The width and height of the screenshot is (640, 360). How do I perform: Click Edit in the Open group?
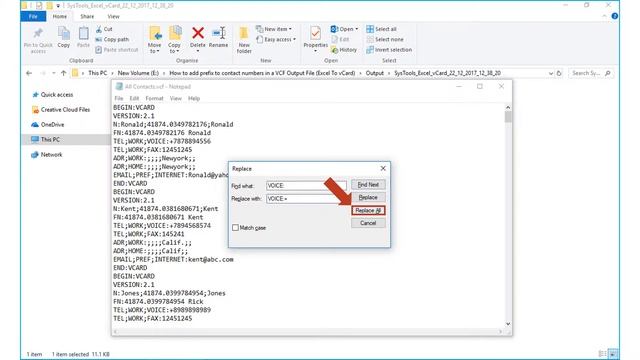pyautogui.click(x=340, y=40)
